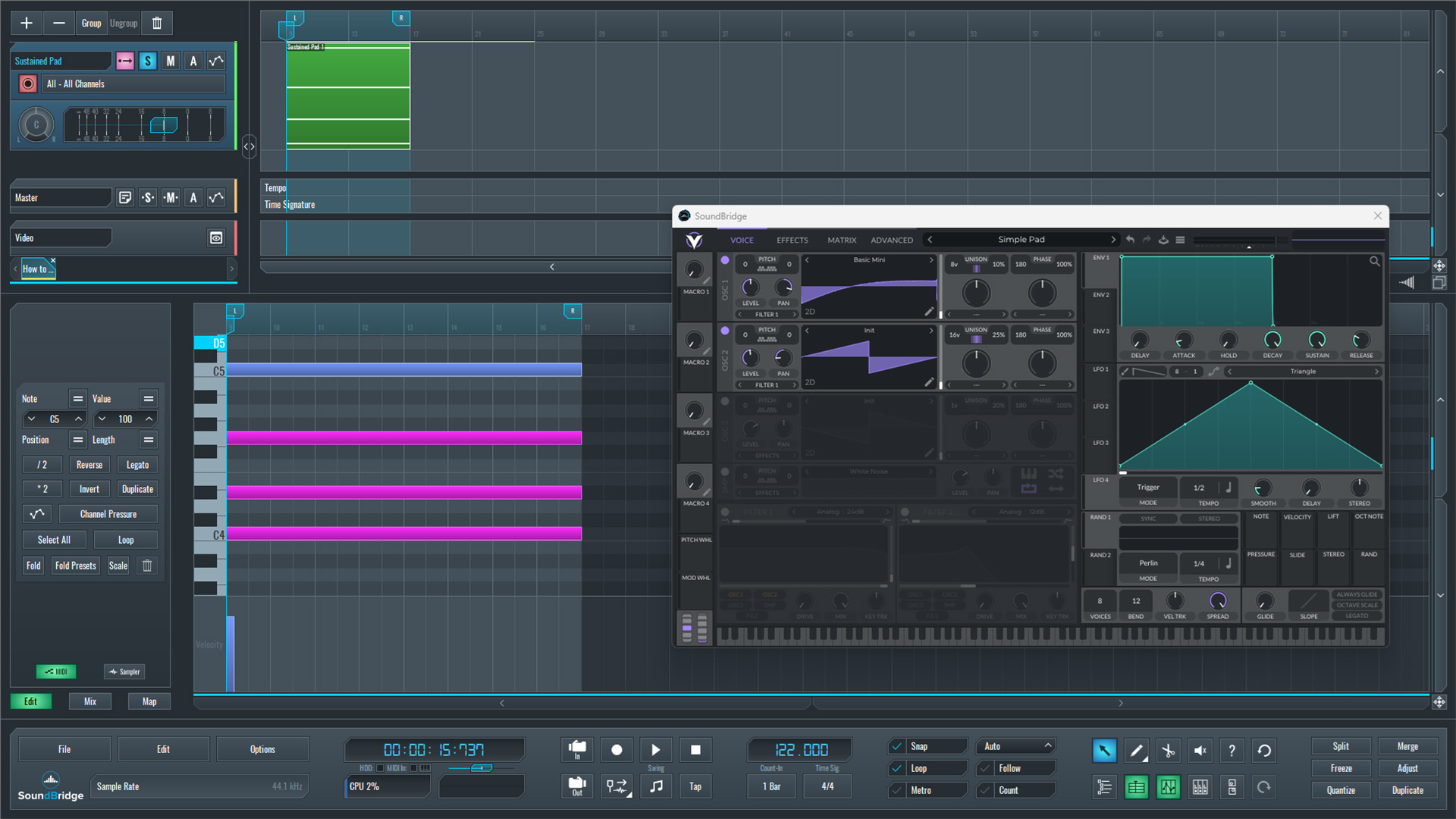1456x819 pixels.
Task: Open automation for Sustained Pad track
Action: (x=216, y=61)
